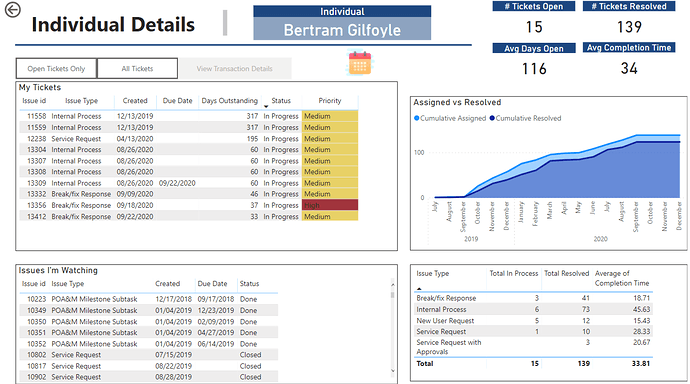Sort My Tickets by Created column
The image size is (690, 384).
135,101
